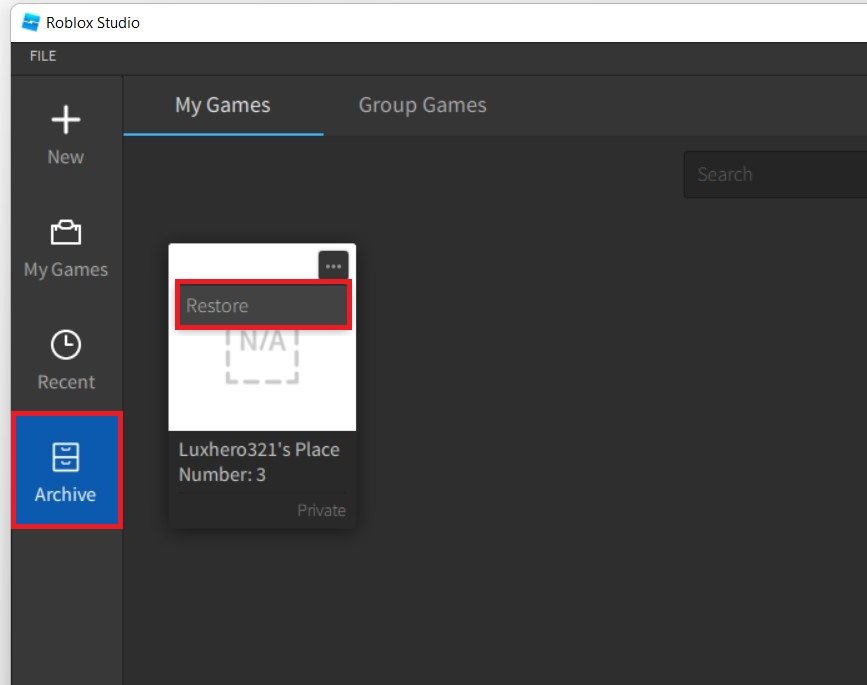This screenshot has height=685, width=867.
Task: Choose Restore from the context menu
Action: tap(263, 305)
